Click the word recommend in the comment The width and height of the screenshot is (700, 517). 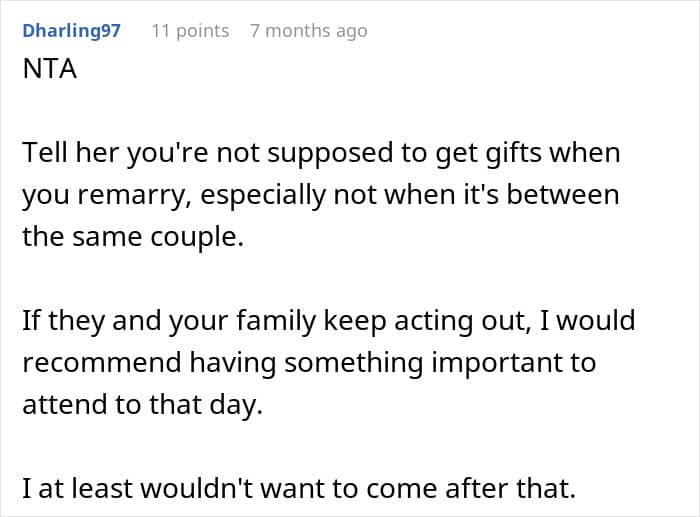pos(102,362)
